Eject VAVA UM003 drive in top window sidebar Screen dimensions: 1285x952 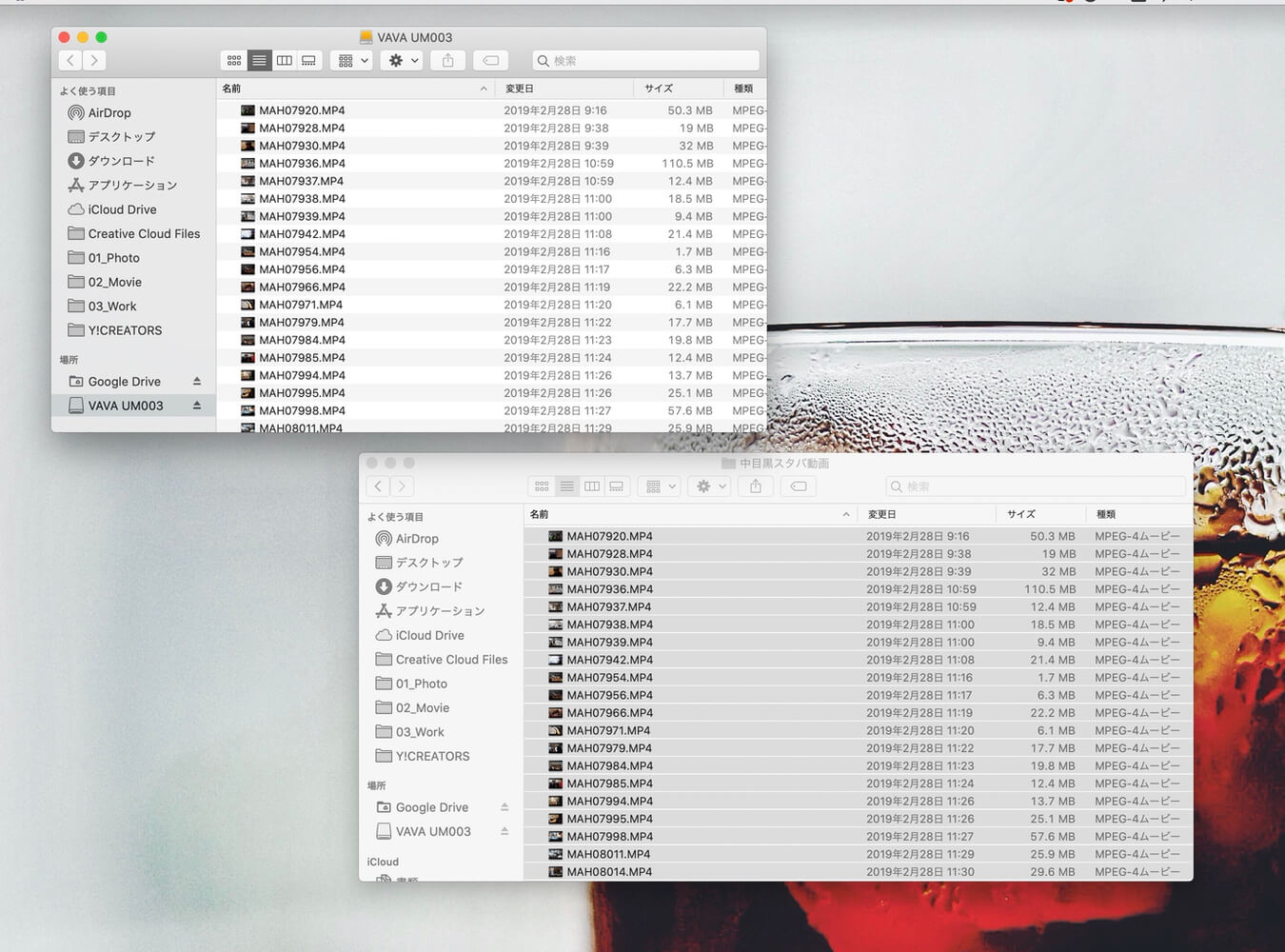pyautogui.click(x=197, y=406)
